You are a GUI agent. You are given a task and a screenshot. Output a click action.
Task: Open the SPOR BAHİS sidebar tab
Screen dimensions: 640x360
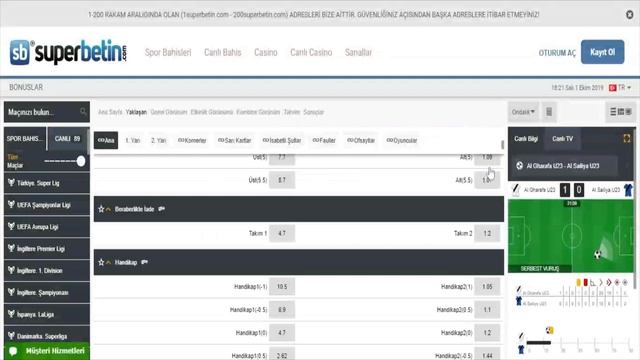(x=25, y=139)
